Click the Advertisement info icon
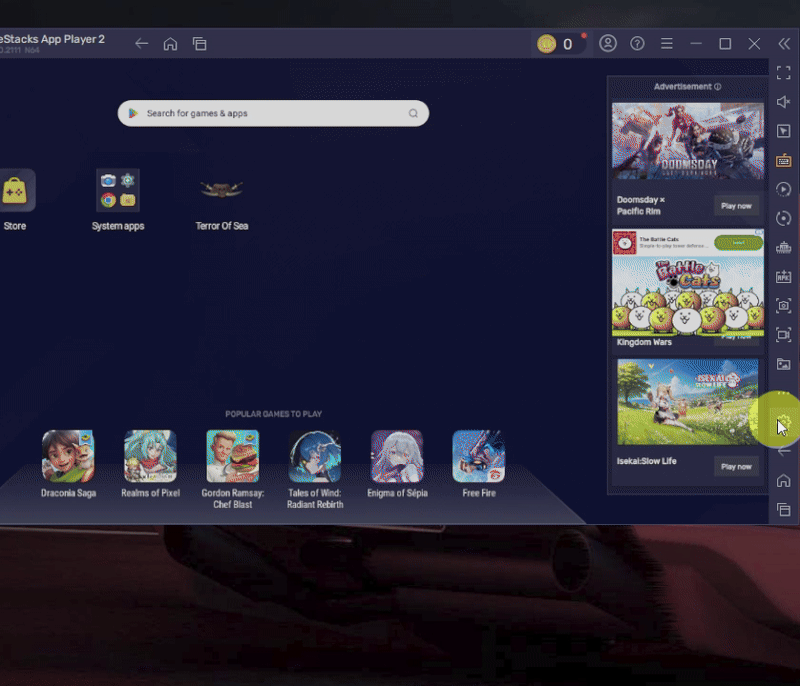Screen dimensions: 800x686 pos(718,87)
